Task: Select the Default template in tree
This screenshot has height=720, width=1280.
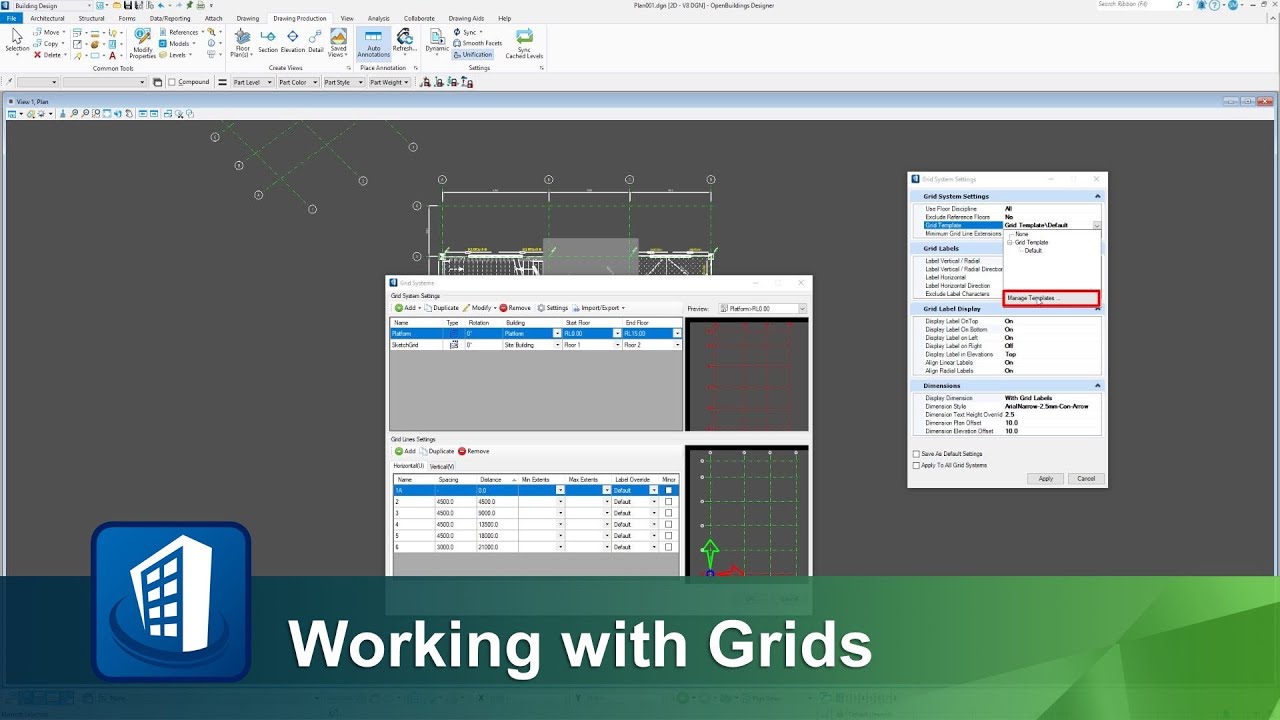Action: [x=1033, y=250]
